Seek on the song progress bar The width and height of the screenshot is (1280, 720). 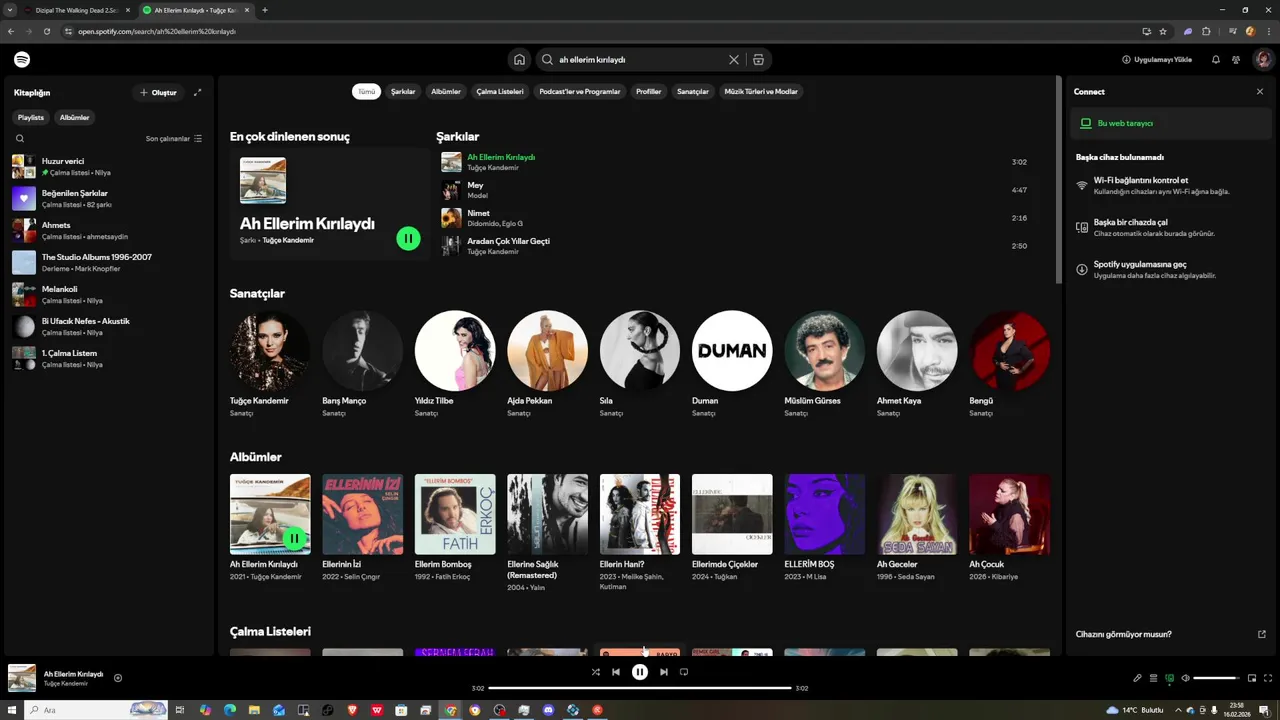pyautogui.click(x=640, y=688)
